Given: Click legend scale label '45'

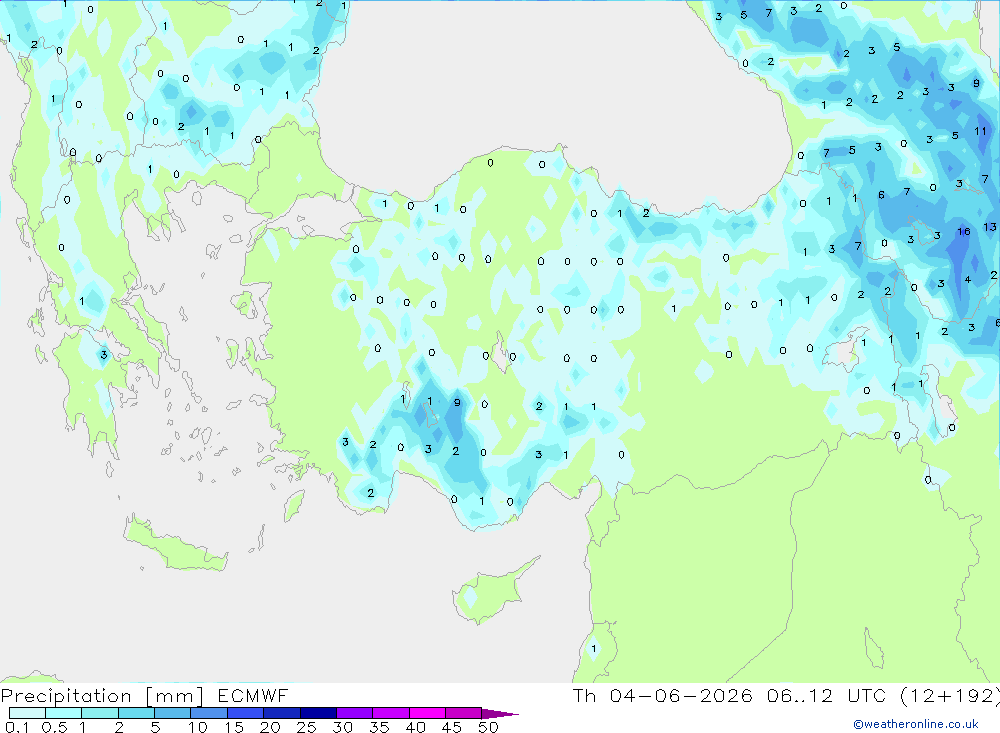Looking at the screenshot, I should pos(452,727).
